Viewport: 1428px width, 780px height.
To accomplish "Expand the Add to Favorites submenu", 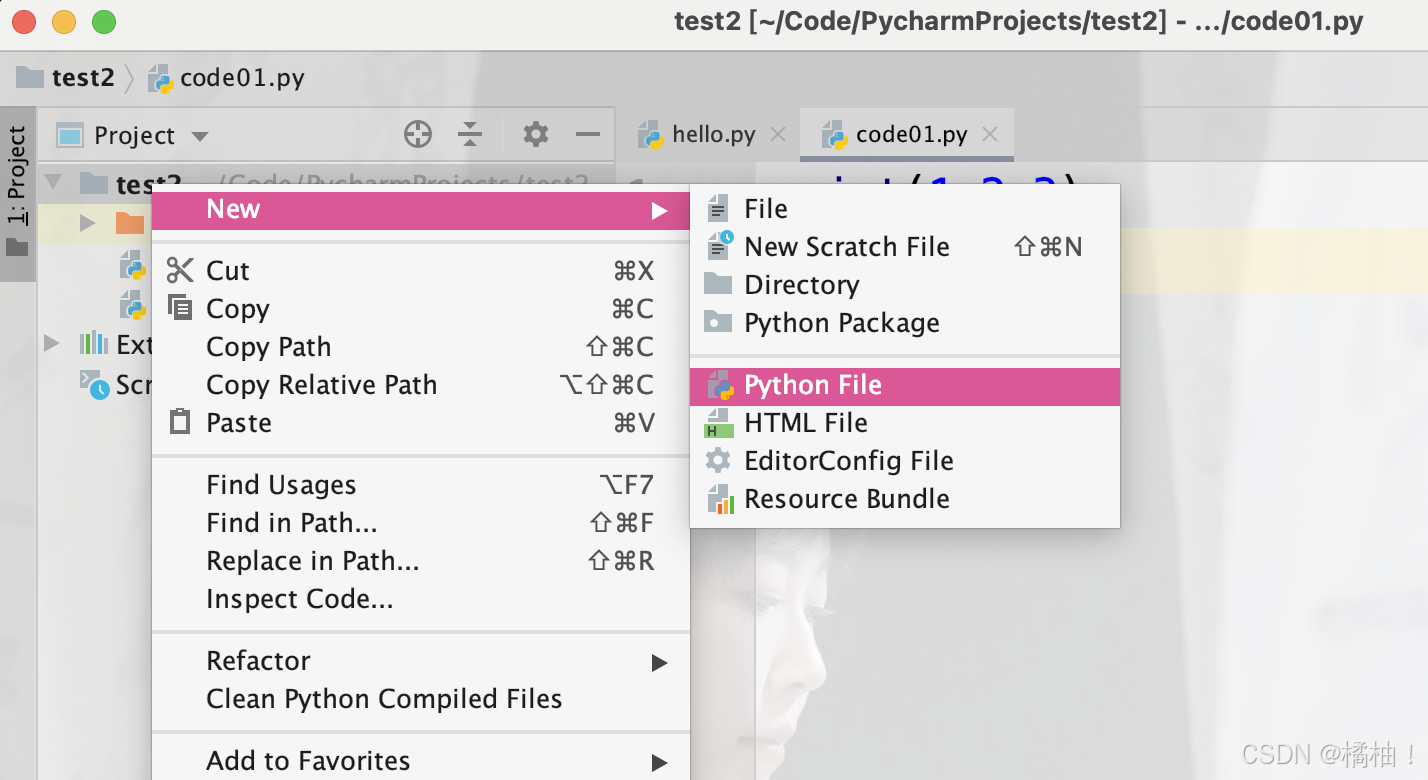I will pyautogui.click(x=420, y=761).
